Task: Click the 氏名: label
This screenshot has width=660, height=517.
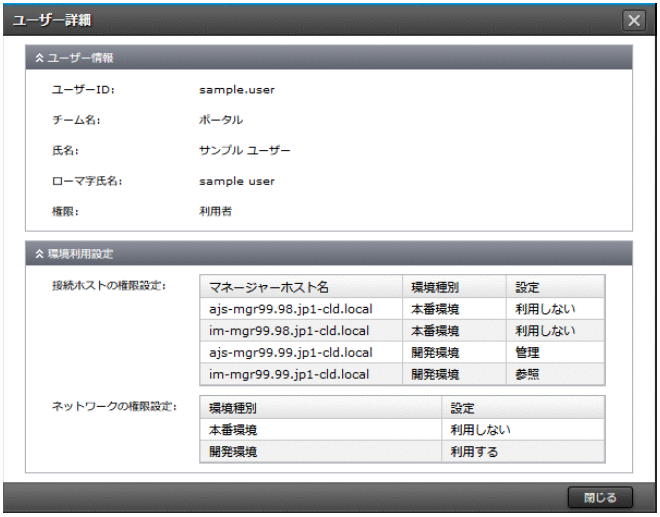Action: pos(65,150)
